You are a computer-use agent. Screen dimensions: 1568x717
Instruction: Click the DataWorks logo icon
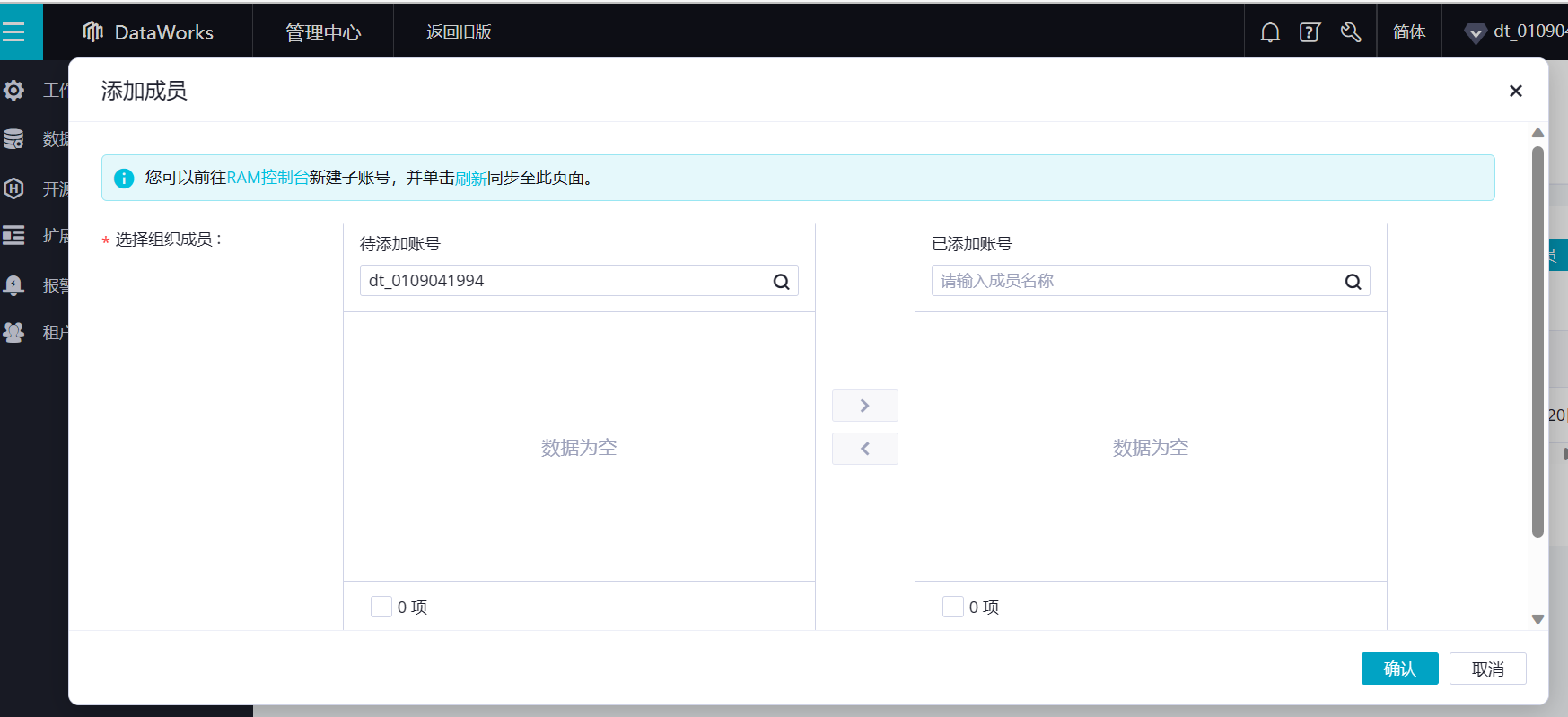pyautogui.click(x=93, y=32)
